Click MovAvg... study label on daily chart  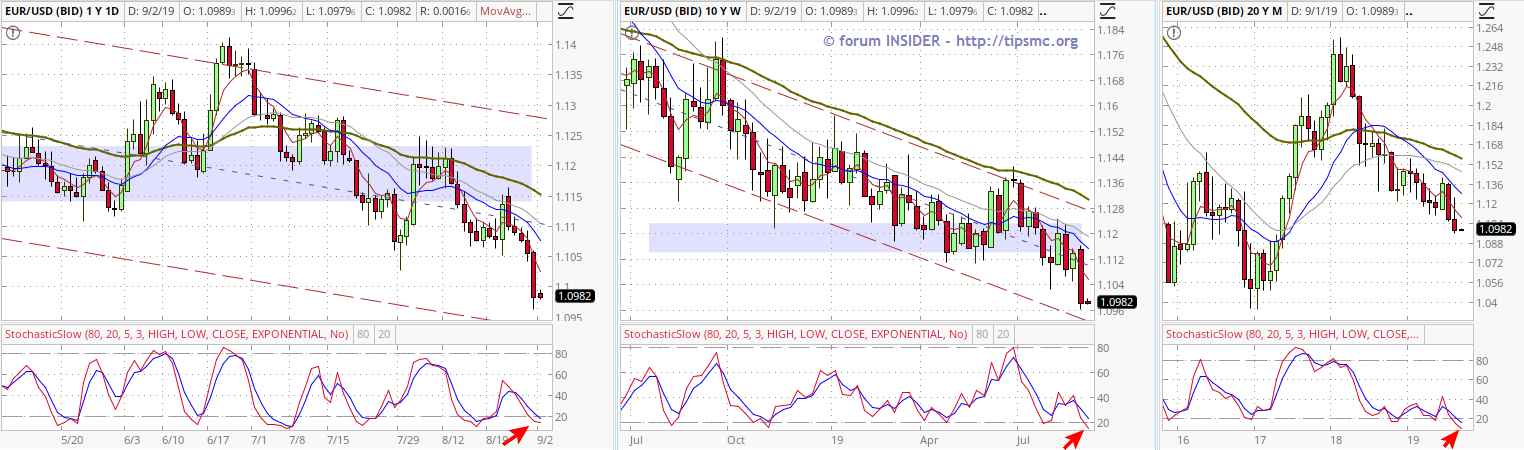tap(504, 11)
